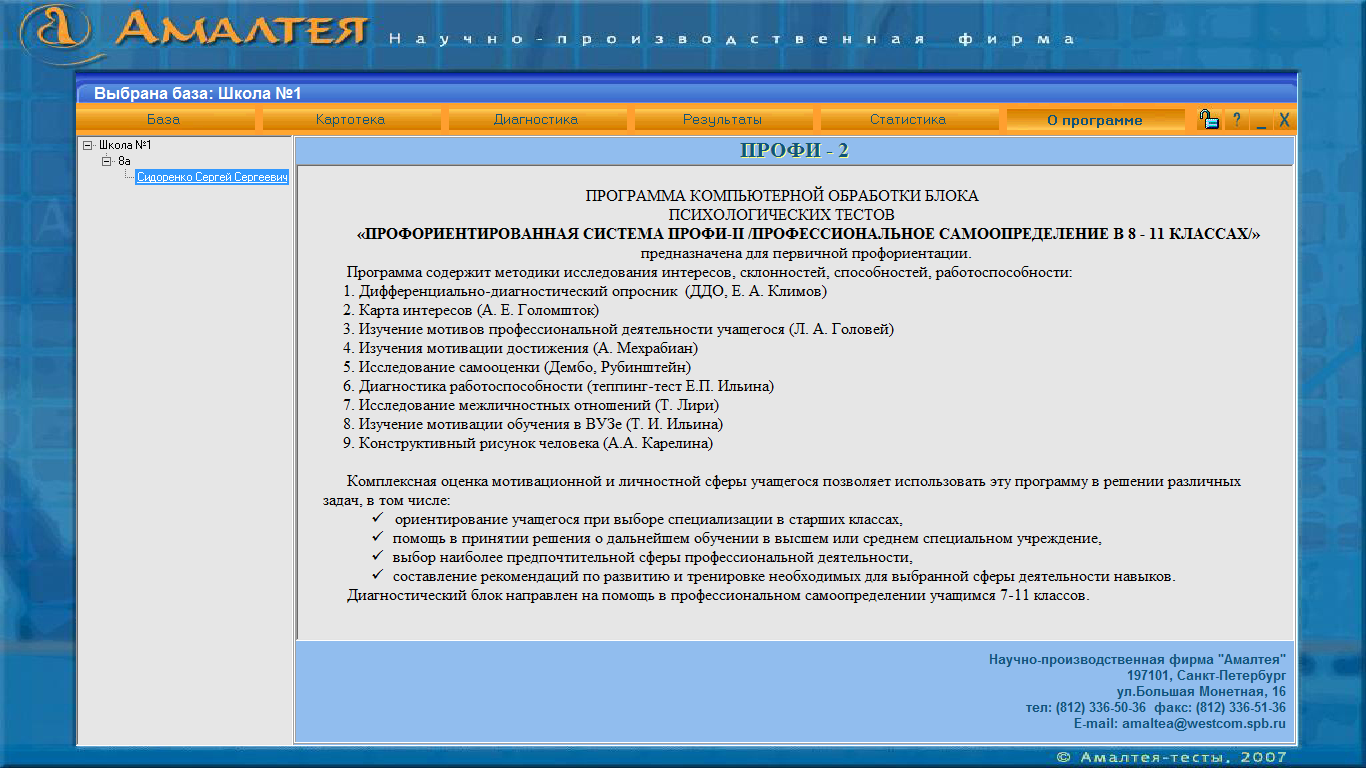Click the Карта интересов line
Image resolution: width=1366 pixels, height=768 pixels.
pos(471,310)
